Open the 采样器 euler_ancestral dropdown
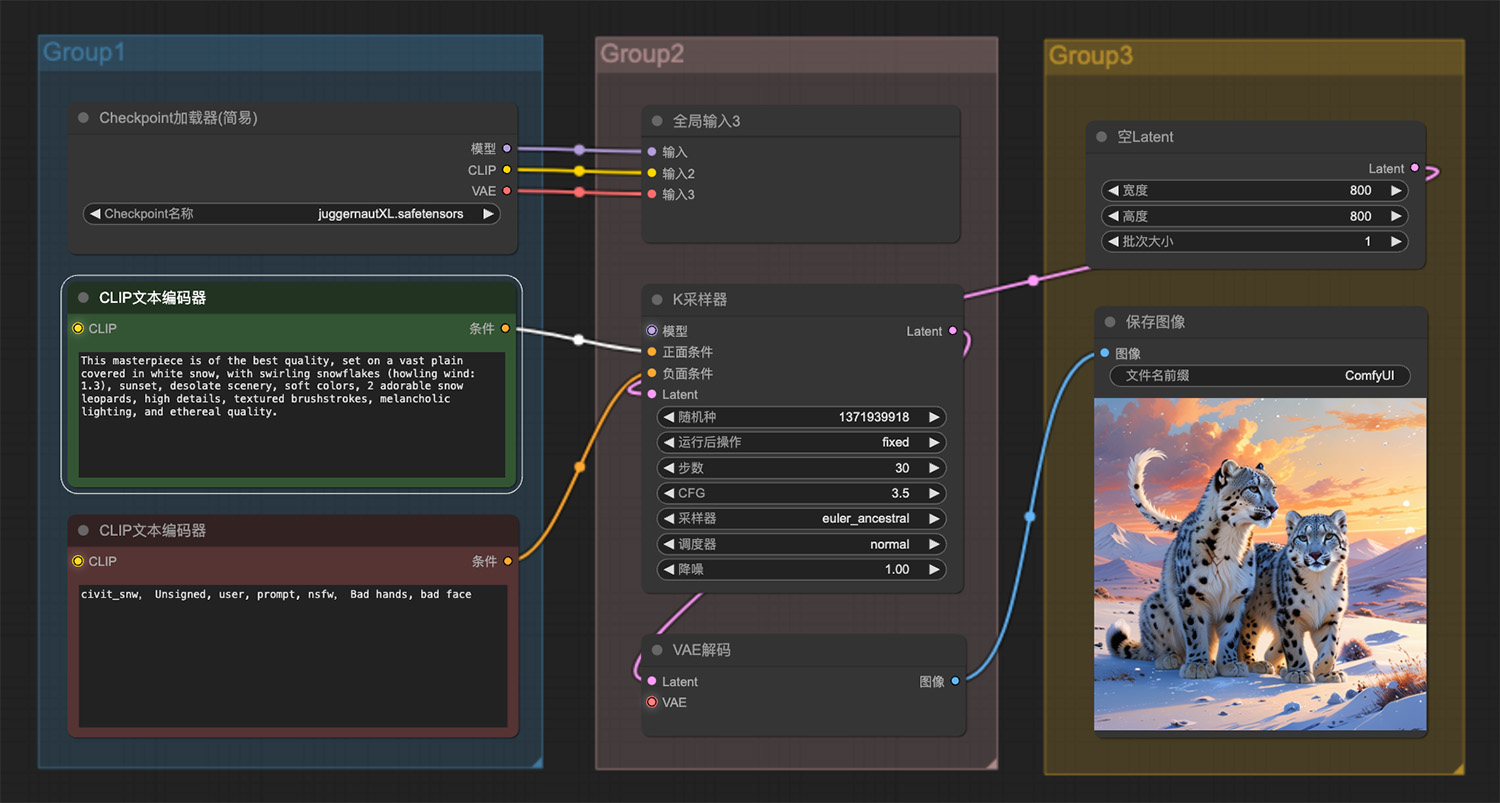1500x803 pixels. pyautogui.click(x=801, y=519)
